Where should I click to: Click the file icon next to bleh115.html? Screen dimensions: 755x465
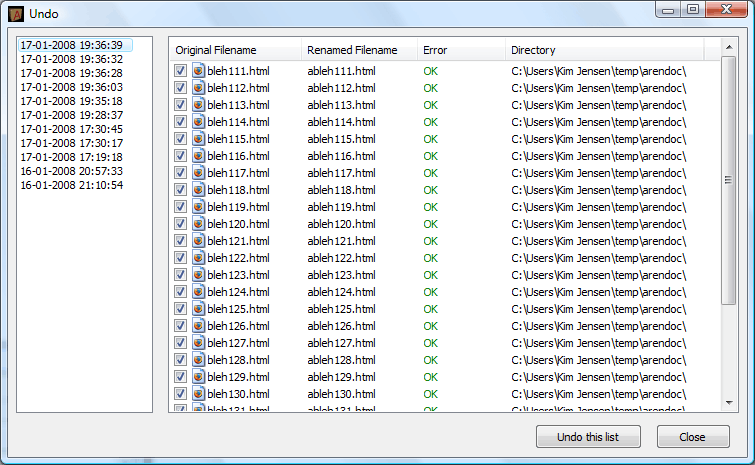[198, 139]
